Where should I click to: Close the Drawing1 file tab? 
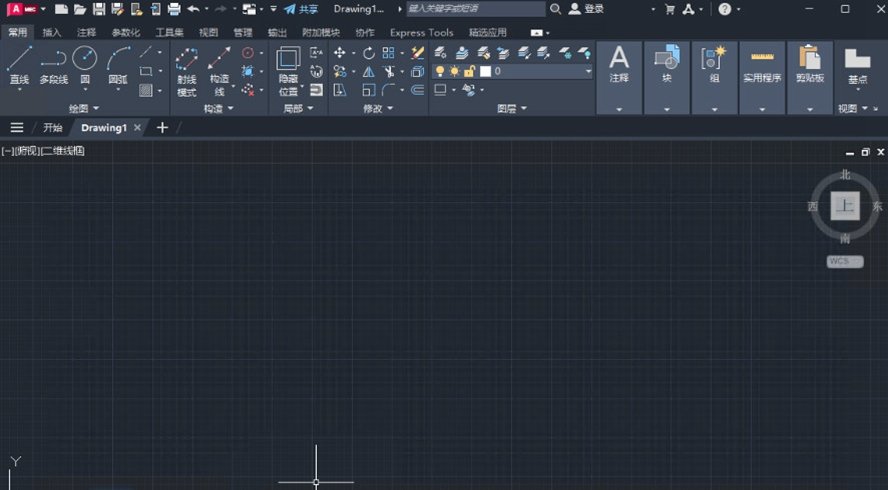(x=137, y=128)
